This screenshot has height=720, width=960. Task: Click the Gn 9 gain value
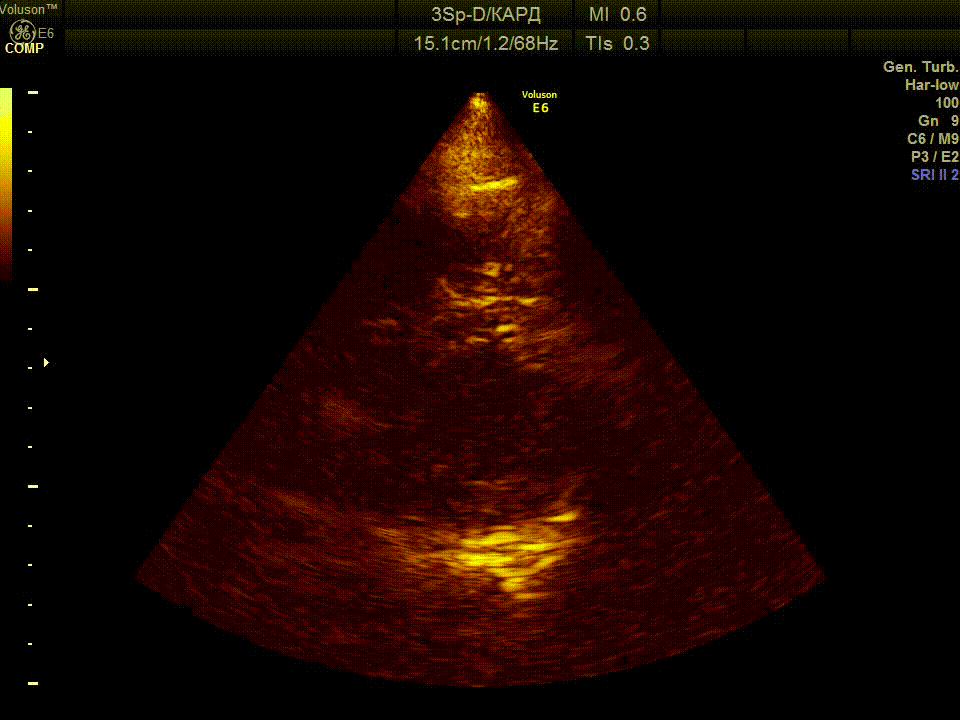(938, 121)
